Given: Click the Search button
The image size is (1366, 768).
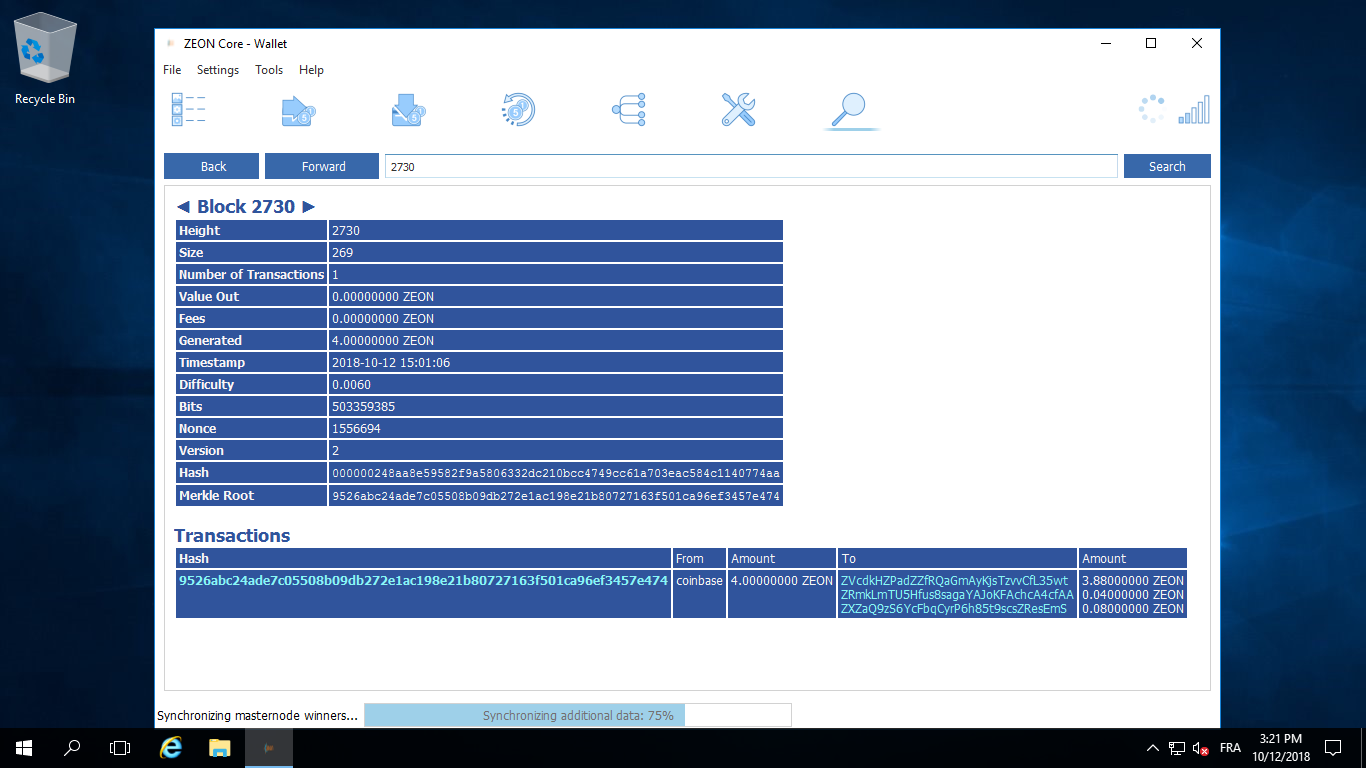Looking at the screenshot, I should click(1167, 166).
